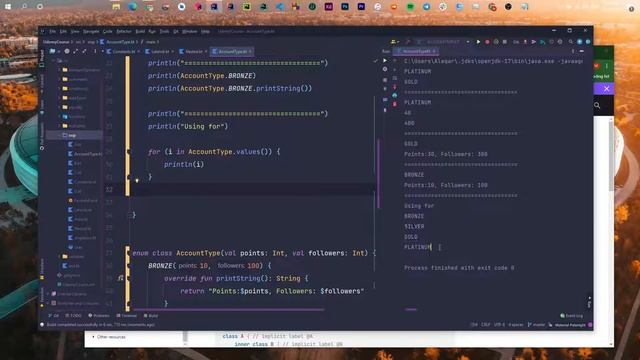Open the Git branch master widget

point(537,325)
